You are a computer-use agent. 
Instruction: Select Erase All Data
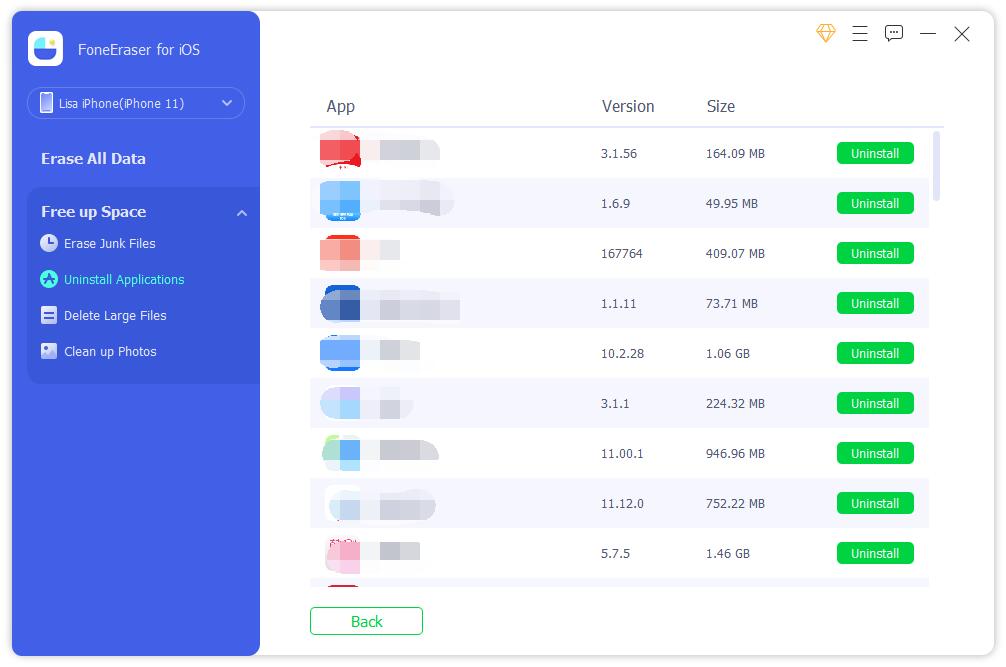pos(93,158)
